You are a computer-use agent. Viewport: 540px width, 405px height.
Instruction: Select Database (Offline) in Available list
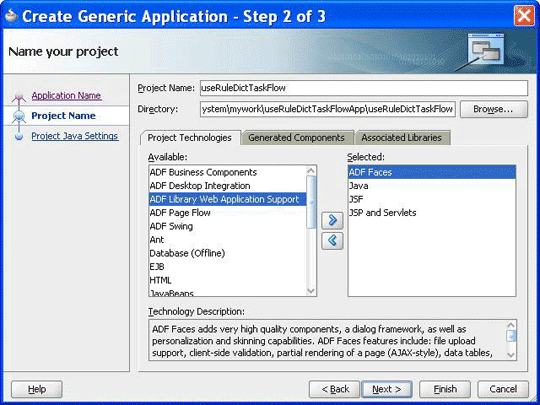pyautogui.click(x=227, y=253)
